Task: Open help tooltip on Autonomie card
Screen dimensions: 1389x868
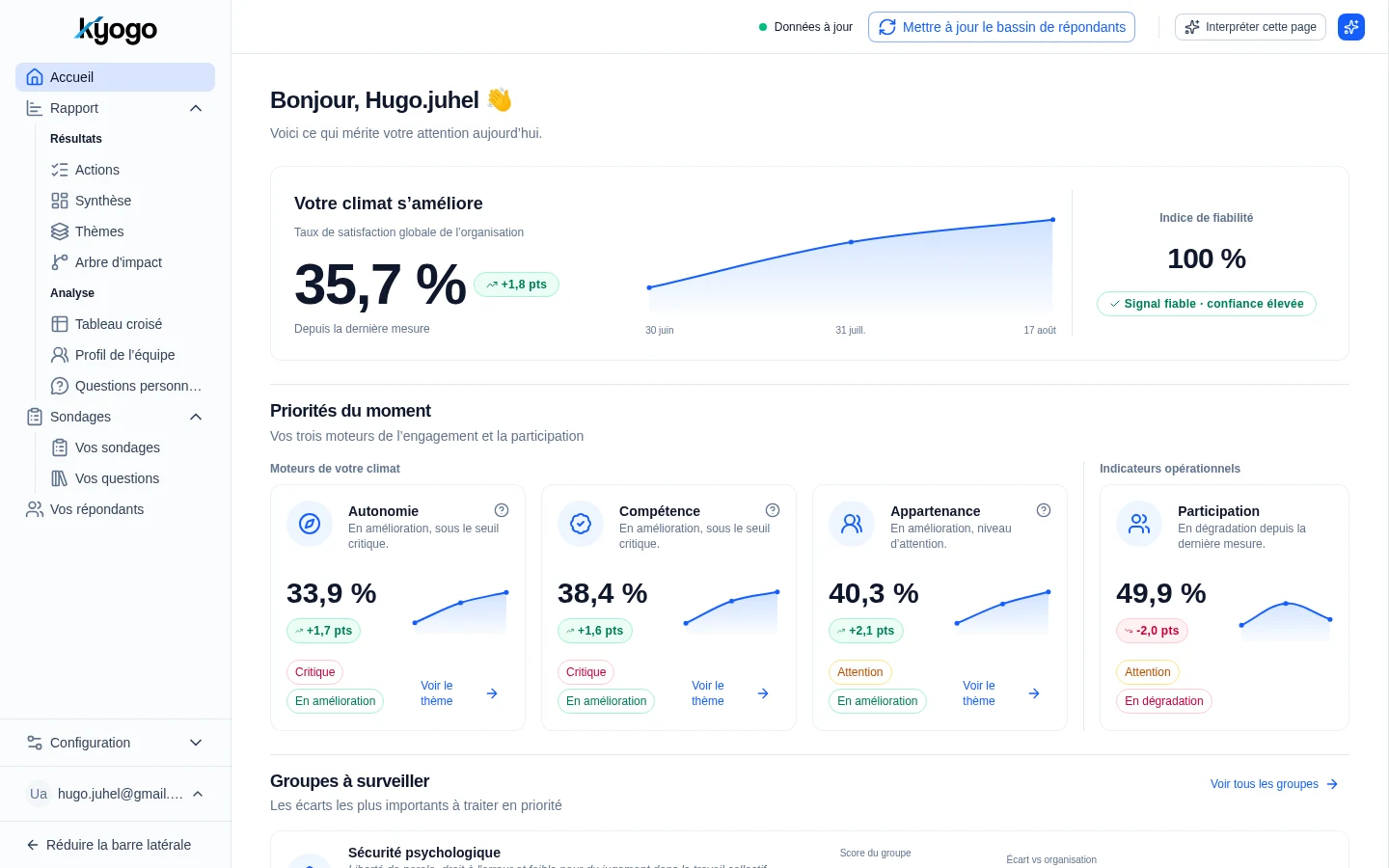Action: point(502,510)
